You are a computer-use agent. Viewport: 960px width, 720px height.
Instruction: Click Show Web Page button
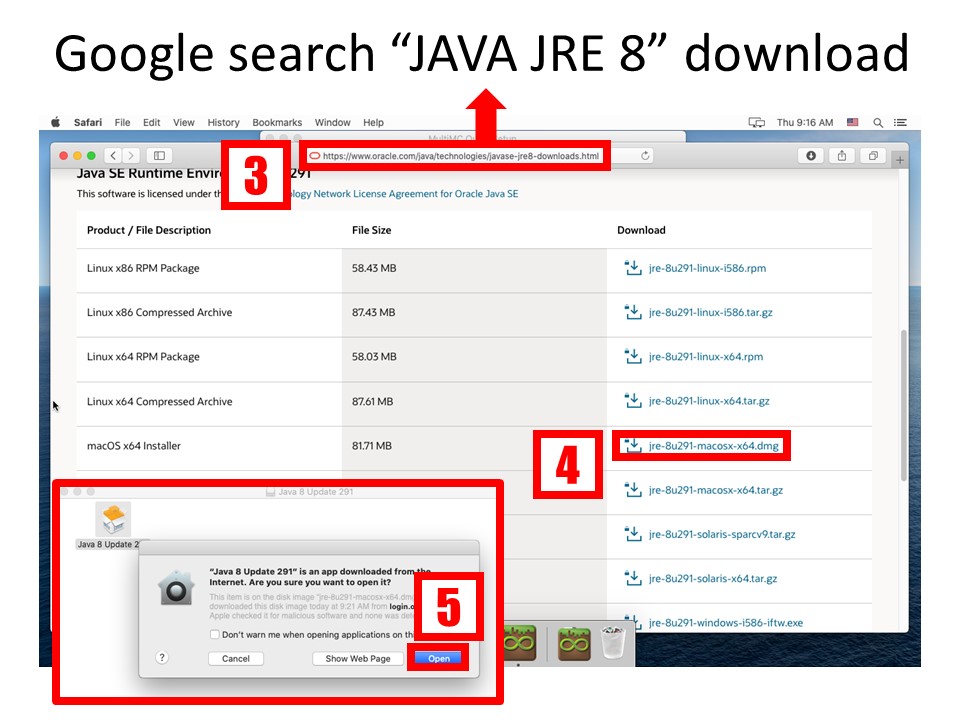tap(358, 659)
